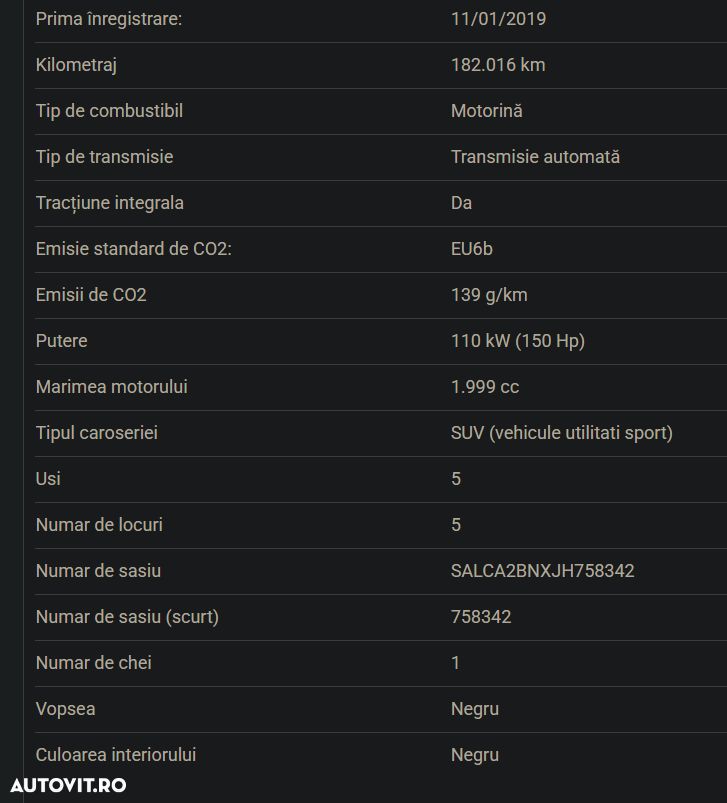The width and height of the screenshot is (727, 803).
Task: Click the engine size 1.999 cc
Action: [485, 387]
